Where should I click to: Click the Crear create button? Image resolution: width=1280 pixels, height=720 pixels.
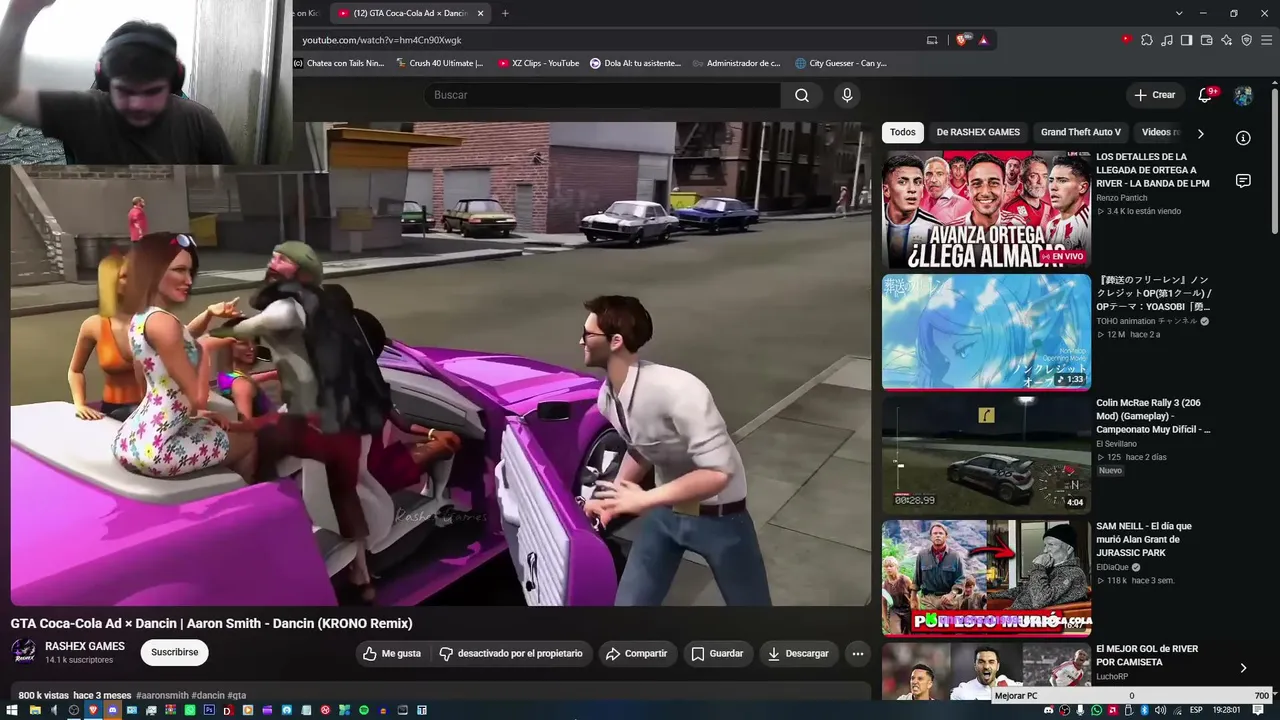(1155, 95)
